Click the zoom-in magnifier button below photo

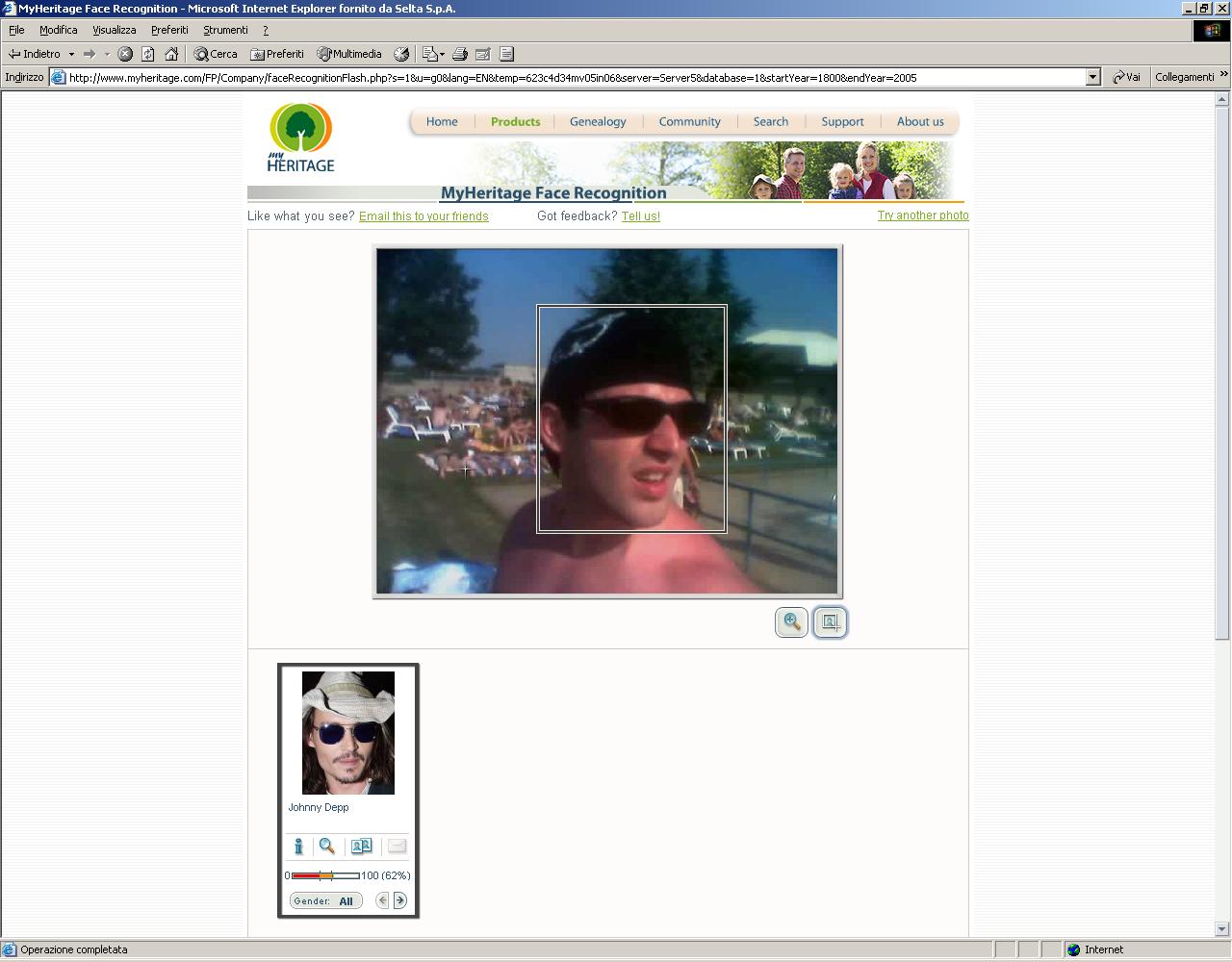coord(791,622)
